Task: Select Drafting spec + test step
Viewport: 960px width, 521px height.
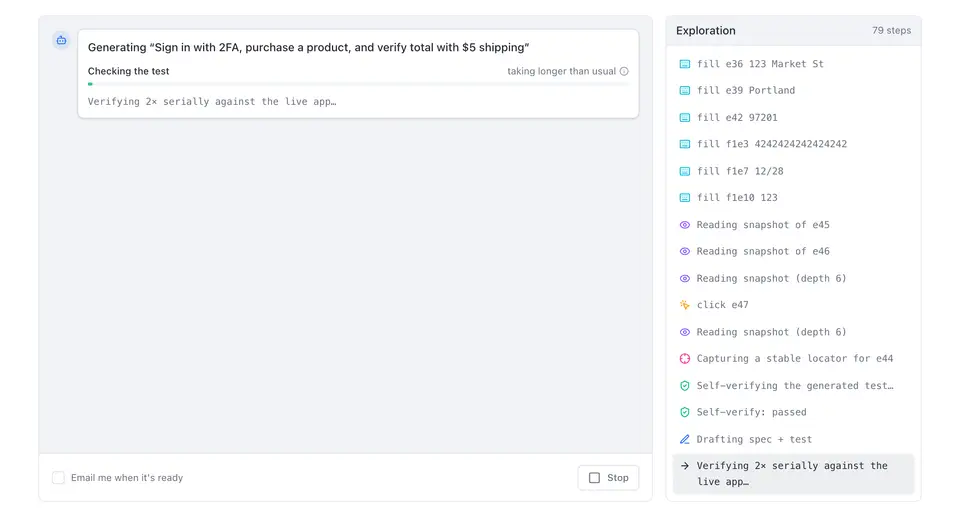Action: coord(793,440)
